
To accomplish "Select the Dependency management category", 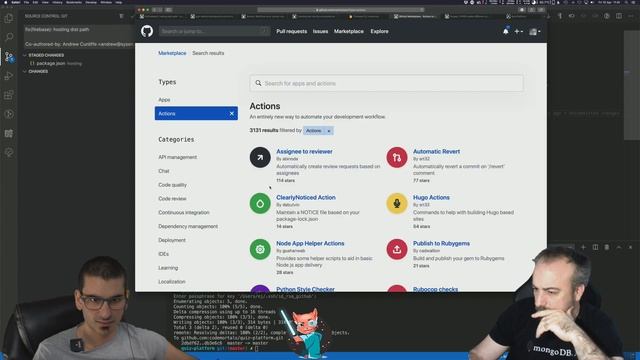I will [x=188, y=227].
